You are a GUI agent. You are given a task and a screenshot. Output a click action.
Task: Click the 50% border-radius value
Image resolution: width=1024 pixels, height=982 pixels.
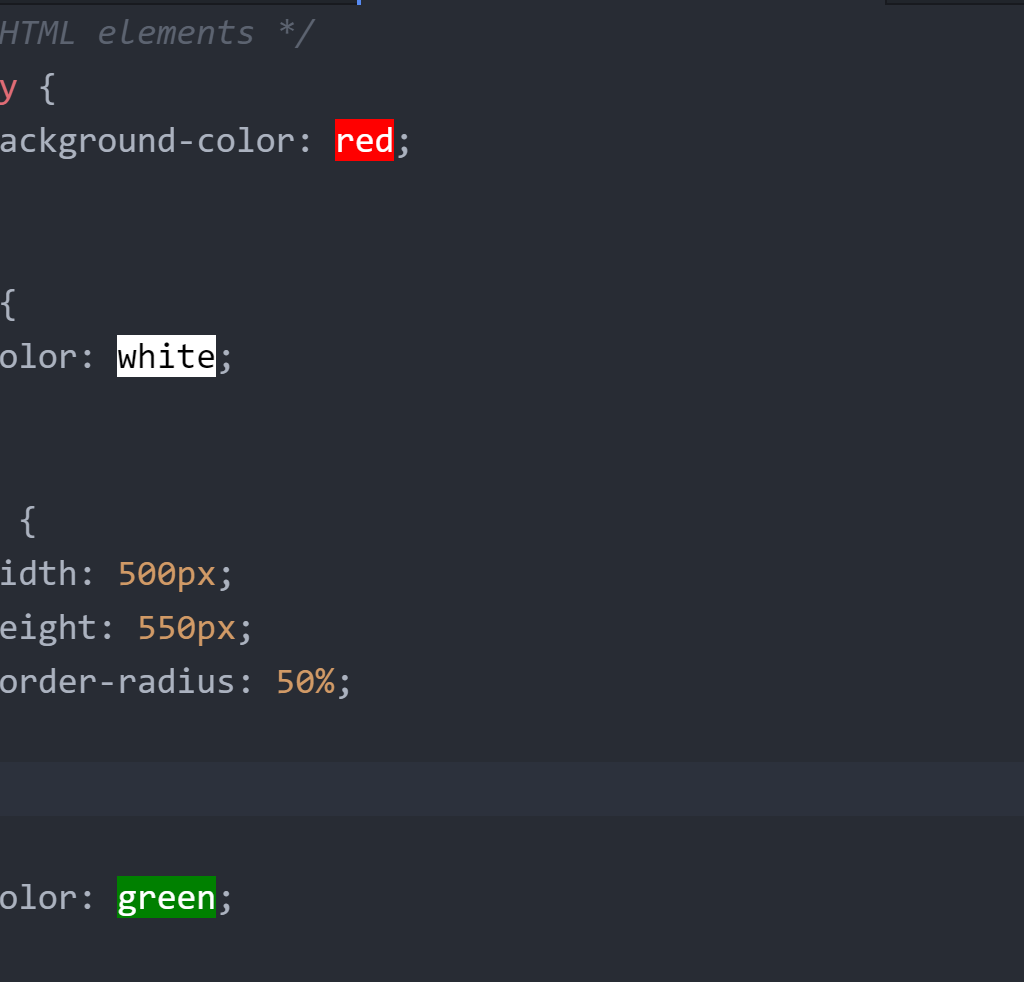coord(305,682)
